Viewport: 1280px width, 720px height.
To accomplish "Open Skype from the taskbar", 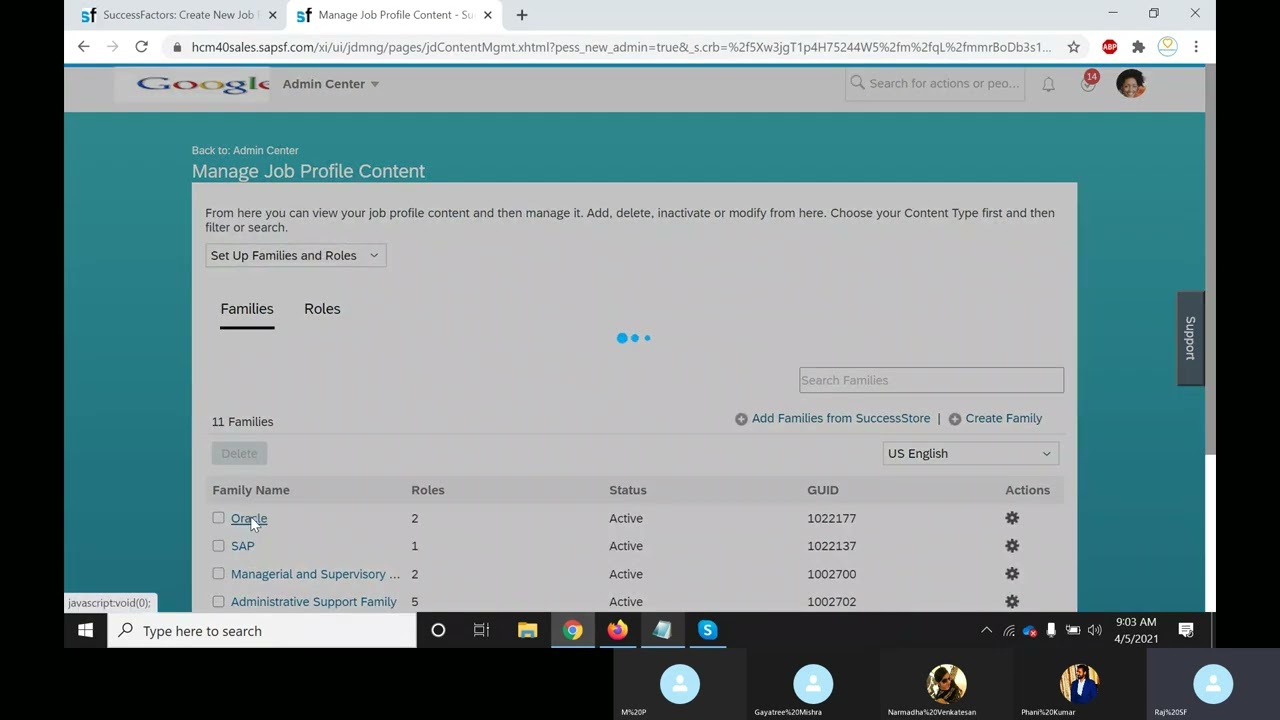I will click(x=707, y=631).
